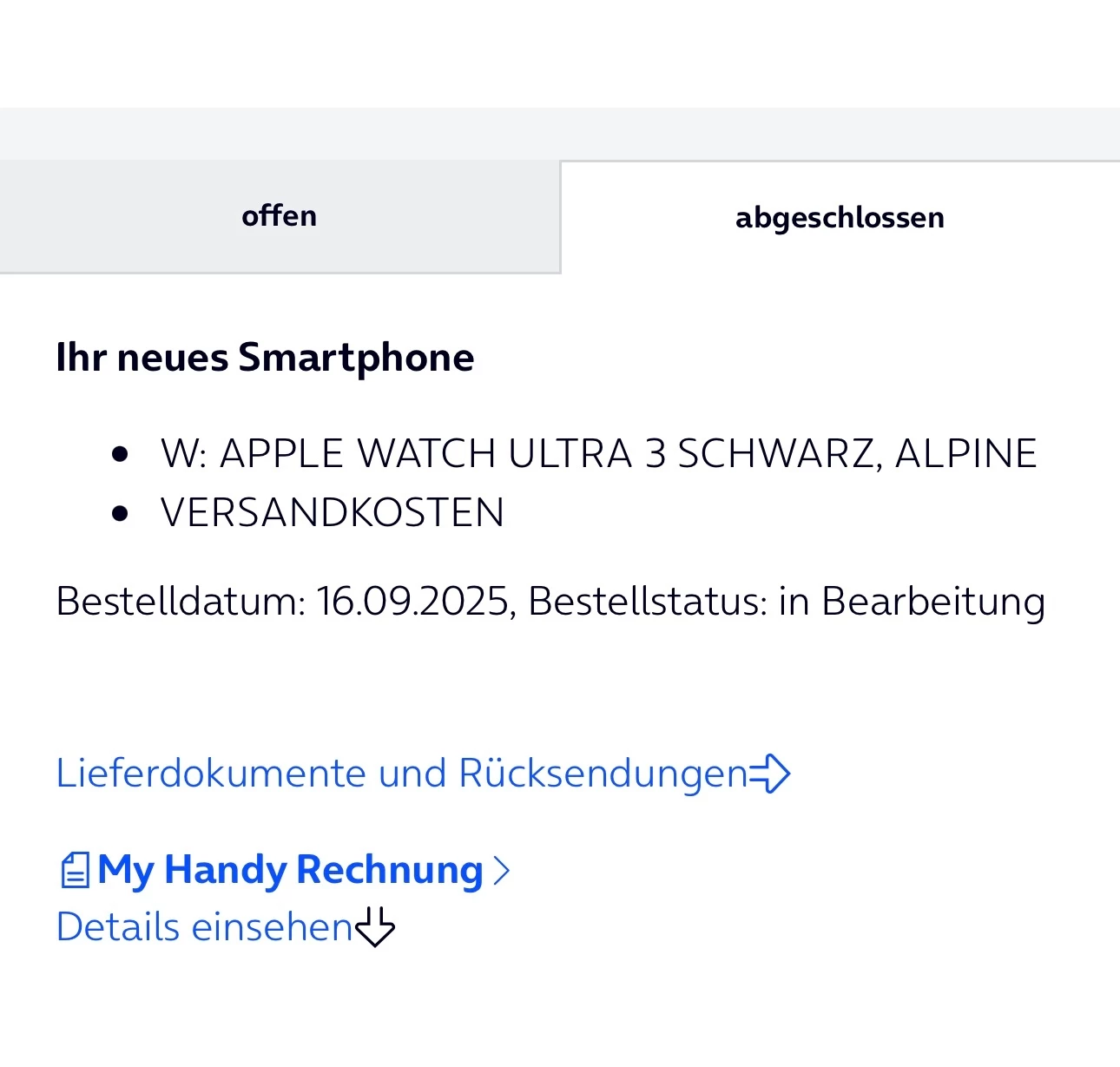Open Lieferdokumente und Rücksendungen link
Viewport: 1120px width, 1067px height.
point(401,774)
